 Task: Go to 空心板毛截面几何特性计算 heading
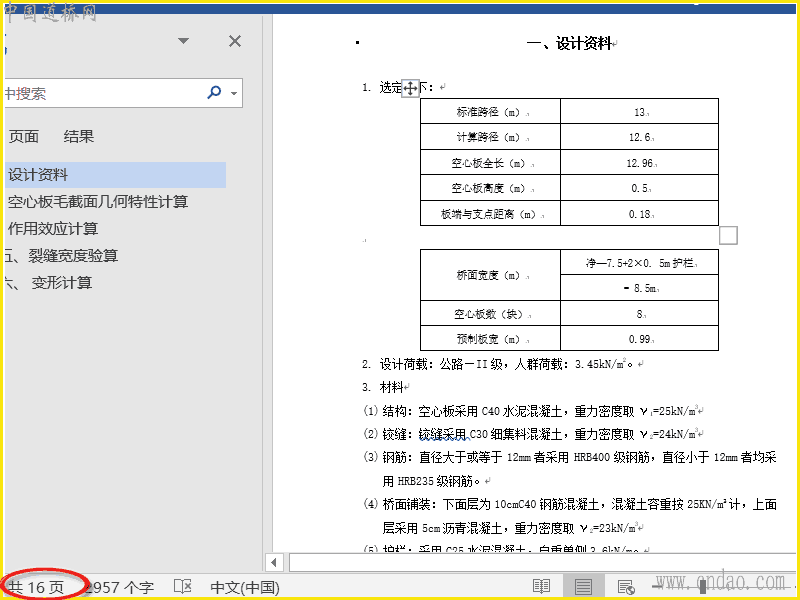[x=97, y=202]
